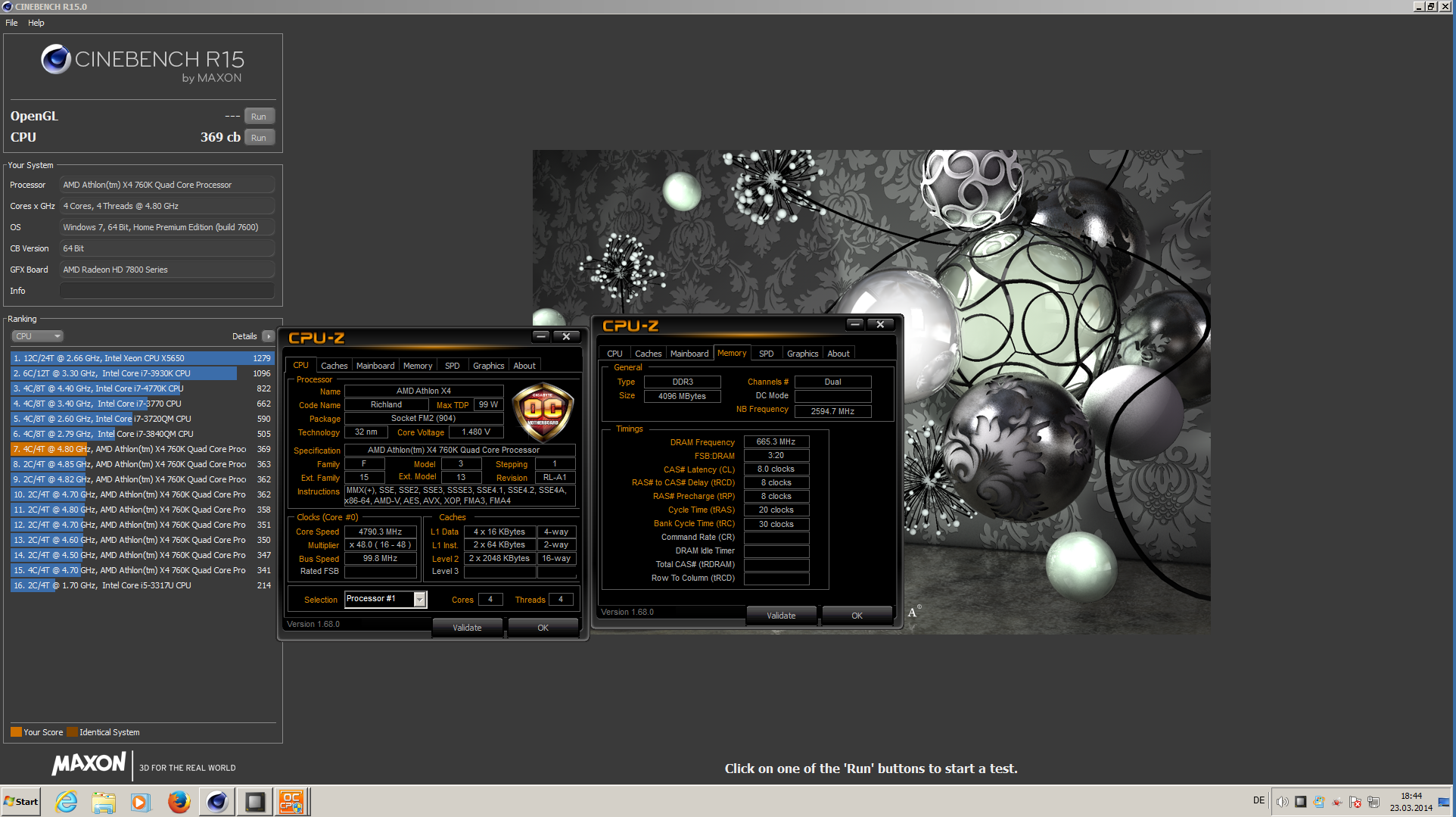The image size is (1456, 817).
Task: Switch to Caches tab in left CPU-Z
Action: [334, 366]
